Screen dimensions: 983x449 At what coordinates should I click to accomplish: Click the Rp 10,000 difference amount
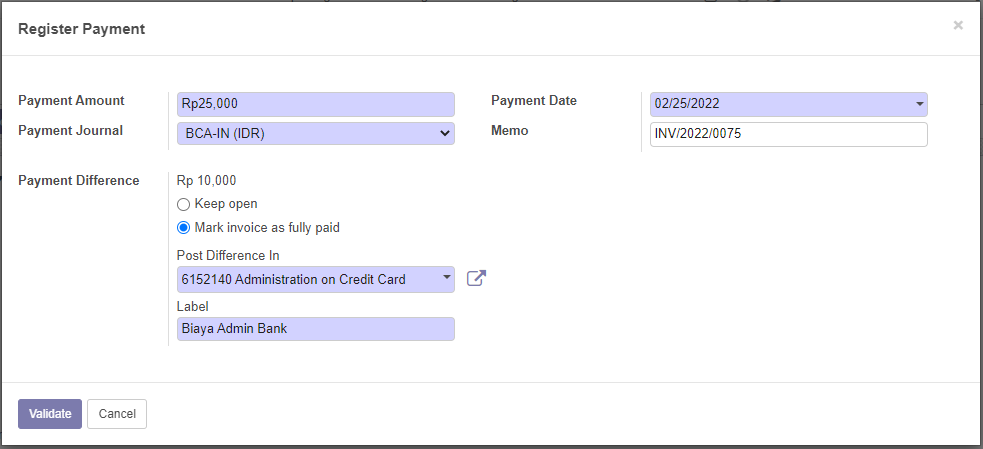207,181
